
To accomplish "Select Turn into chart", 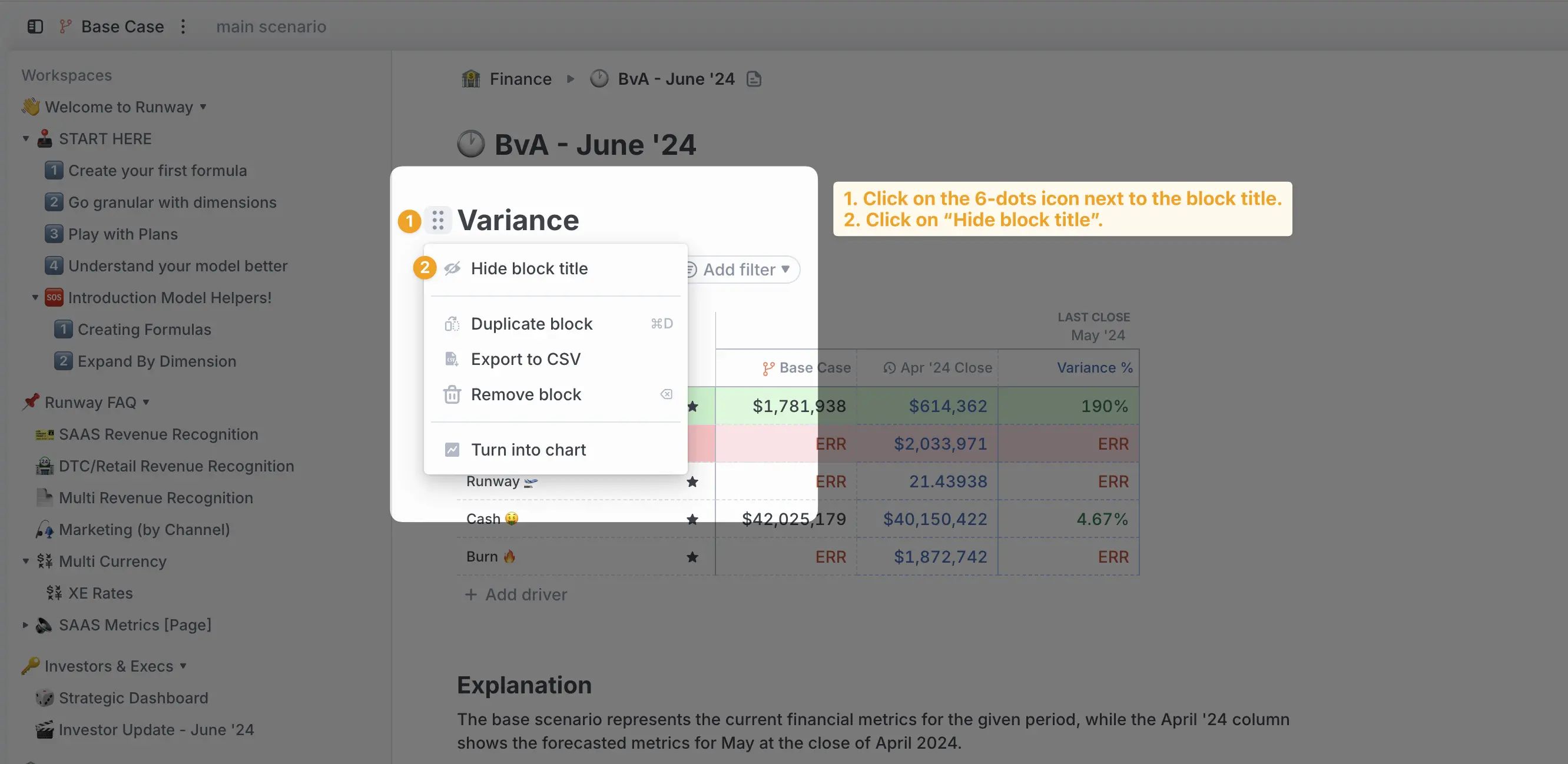I will [x=555, y=450].
